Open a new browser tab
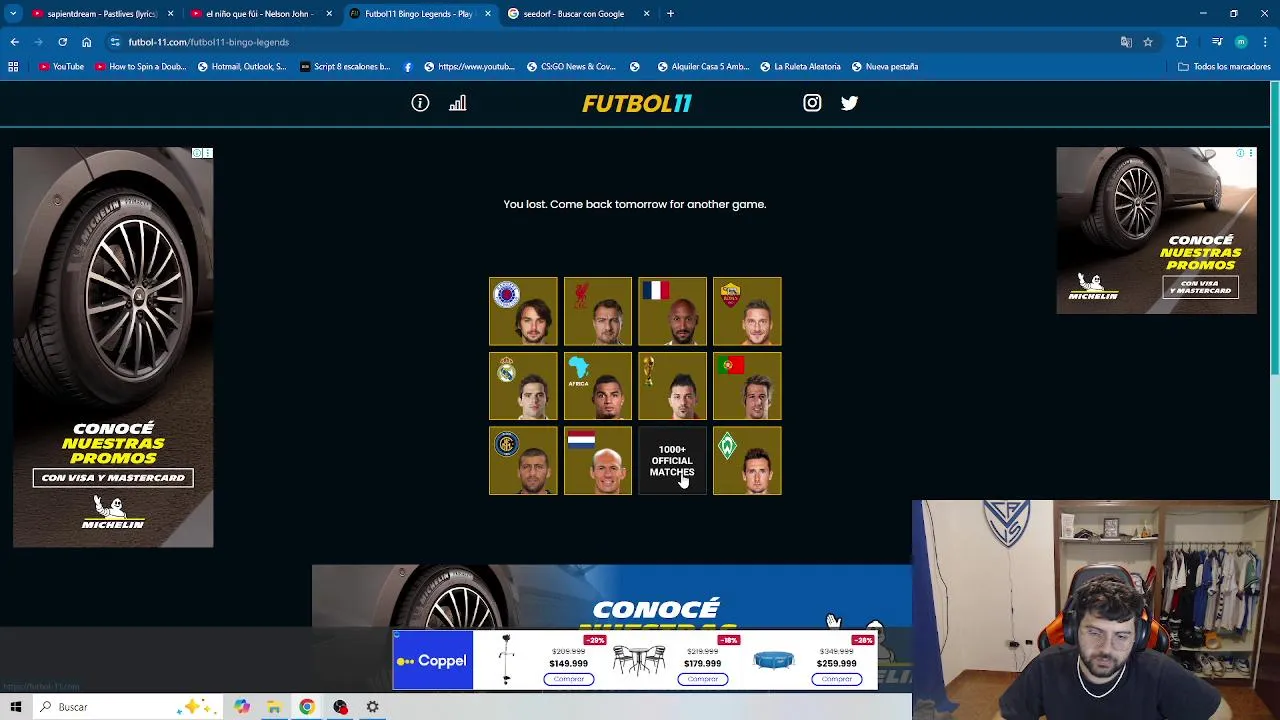Viewport: 1280px width, 720px height. 671,14
